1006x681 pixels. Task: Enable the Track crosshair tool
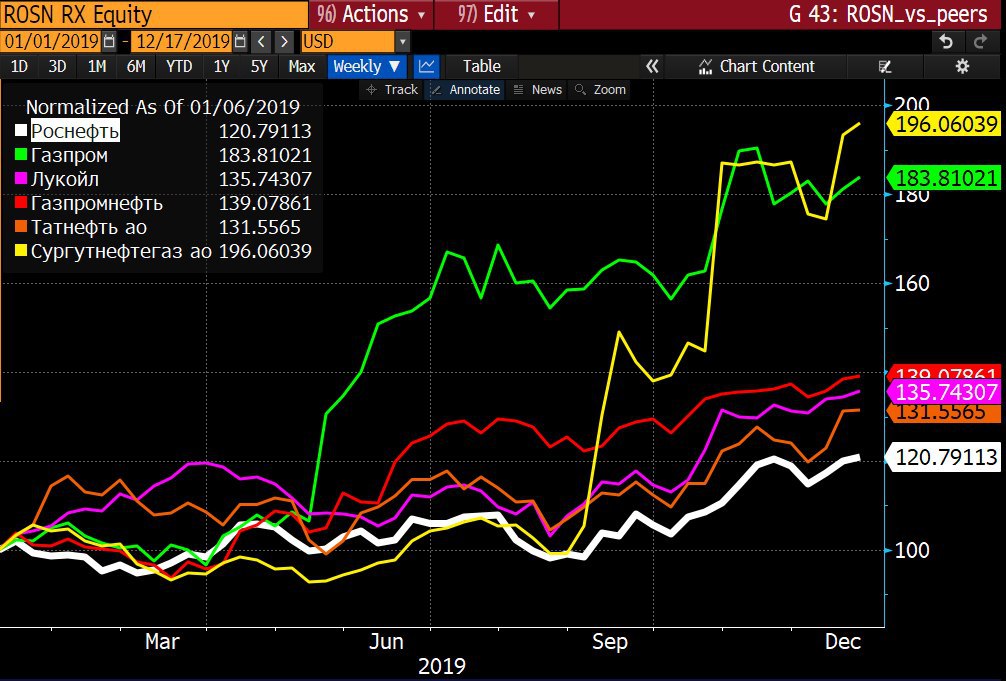tap(391, 90)
